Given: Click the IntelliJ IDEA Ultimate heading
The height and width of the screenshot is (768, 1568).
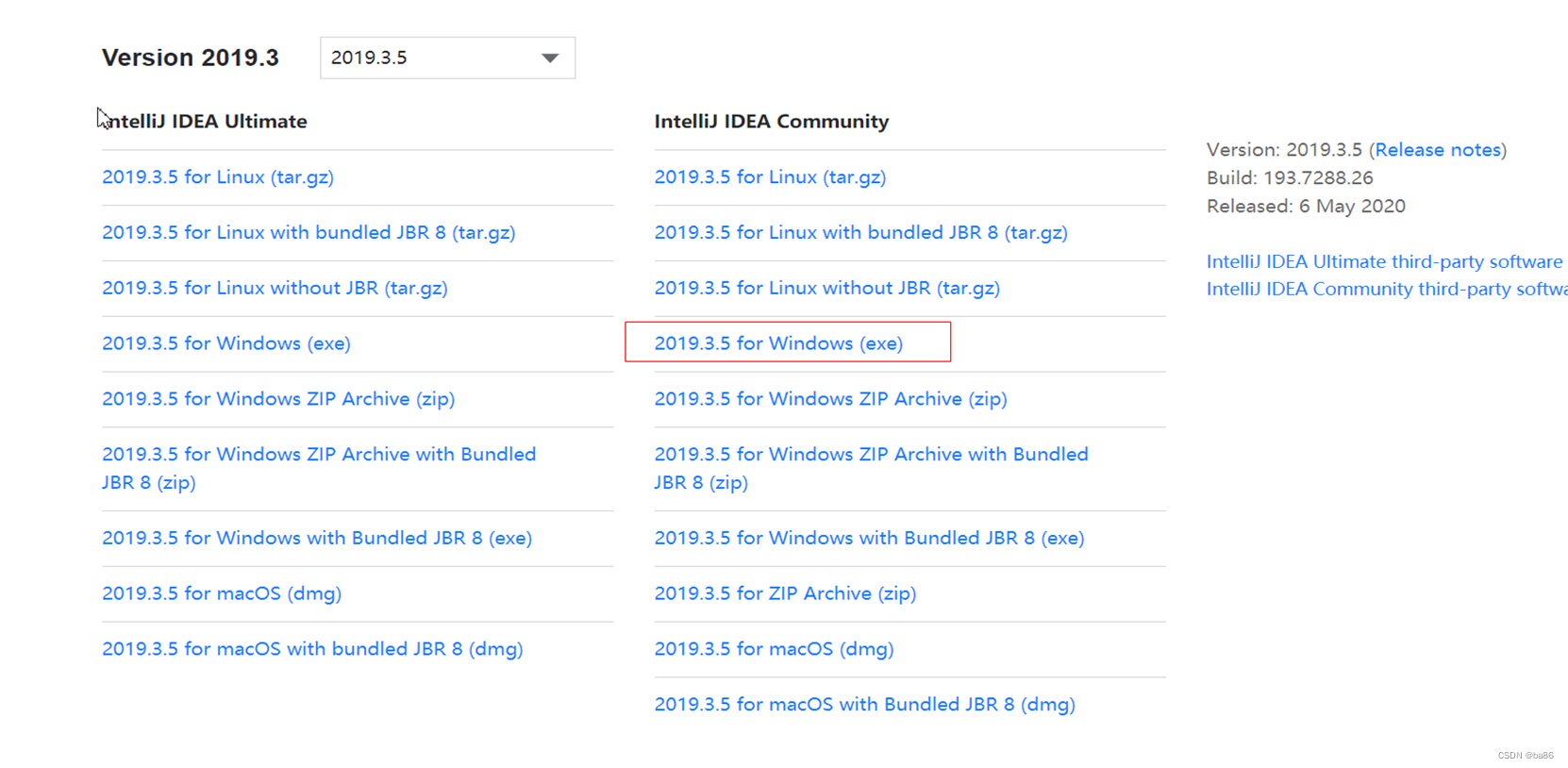Looking at the screenshot, I should click(x=205, y=122).
